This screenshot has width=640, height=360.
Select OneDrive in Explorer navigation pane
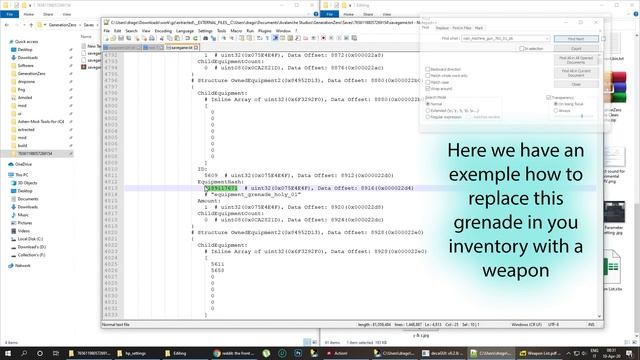[x=23, y=164]
